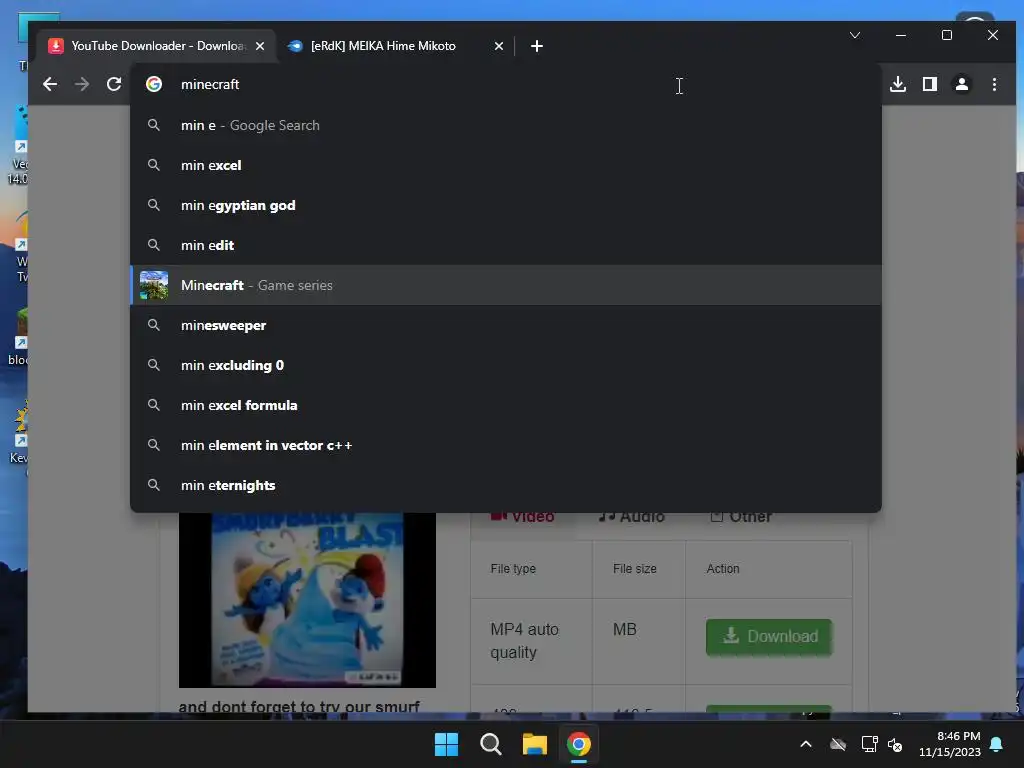This screenshot has width=1024, height=768.
Task: Select suggestion 'min e - Google Search'
Action: tap(506, 125)
